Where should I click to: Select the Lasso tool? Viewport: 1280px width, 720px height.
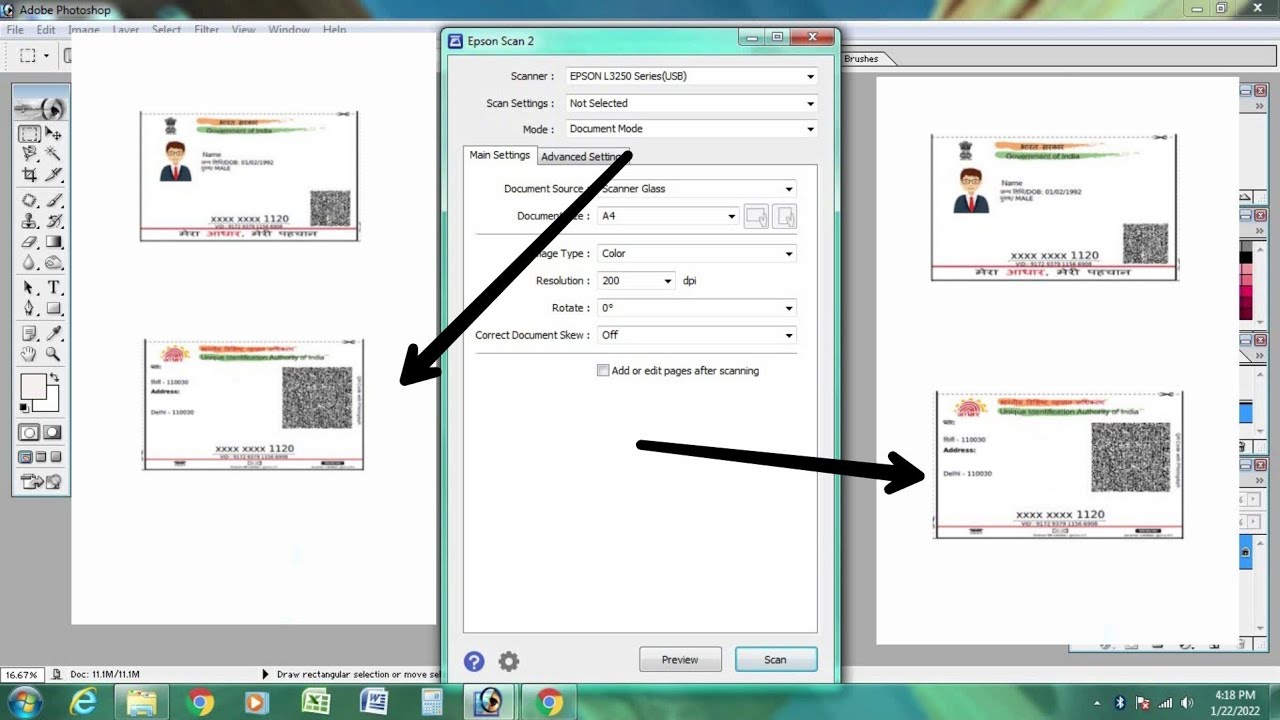pyautogui.click(x=30, y=154)
